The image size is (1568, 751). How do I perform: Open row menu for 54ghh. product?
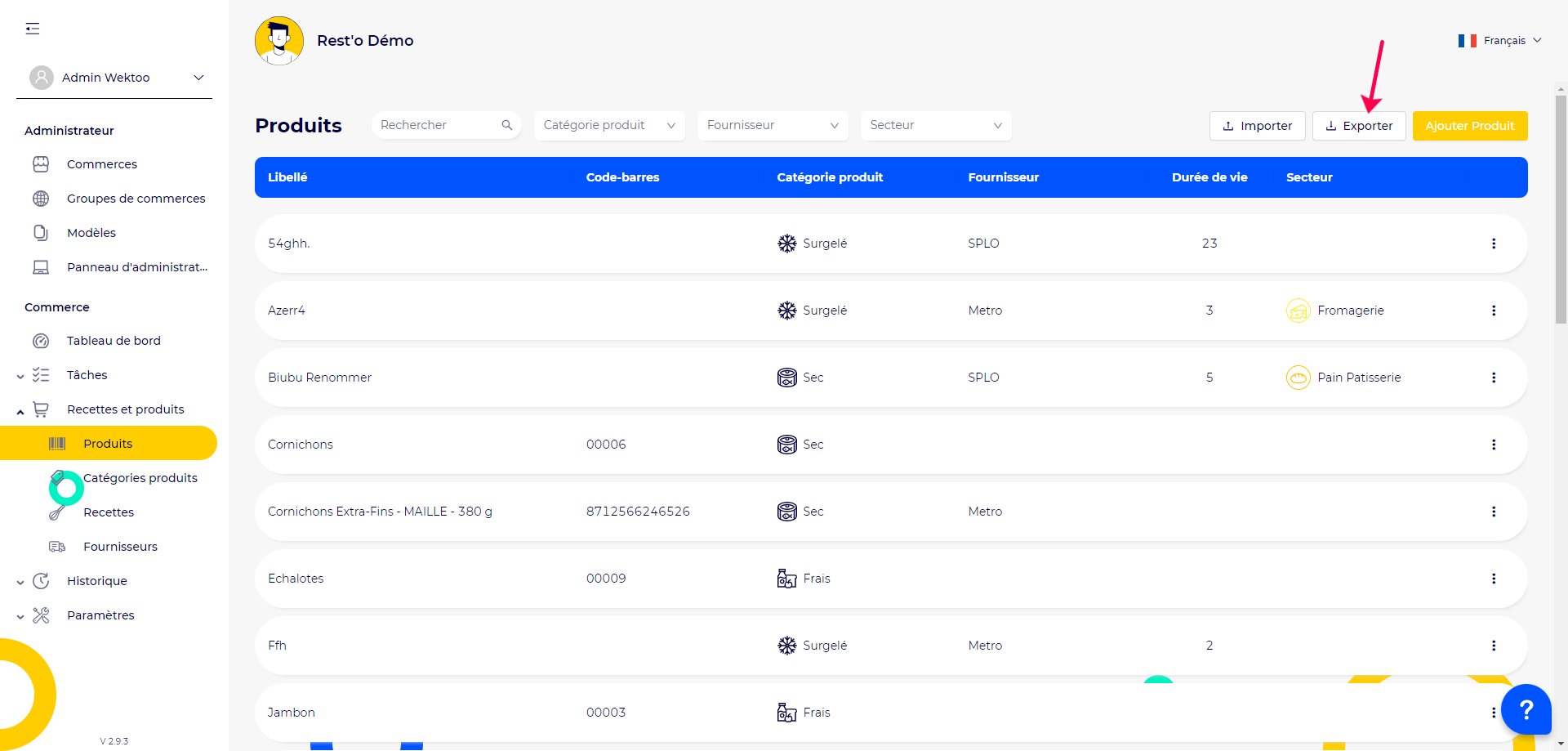(x=1494, y=244)
